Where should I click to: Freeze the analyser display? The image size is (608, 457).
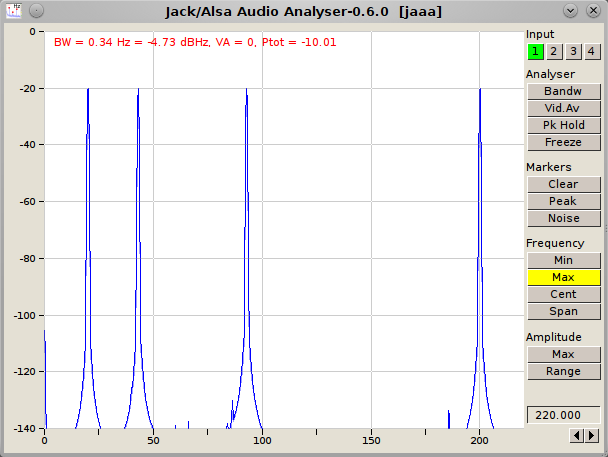[563, 143]
